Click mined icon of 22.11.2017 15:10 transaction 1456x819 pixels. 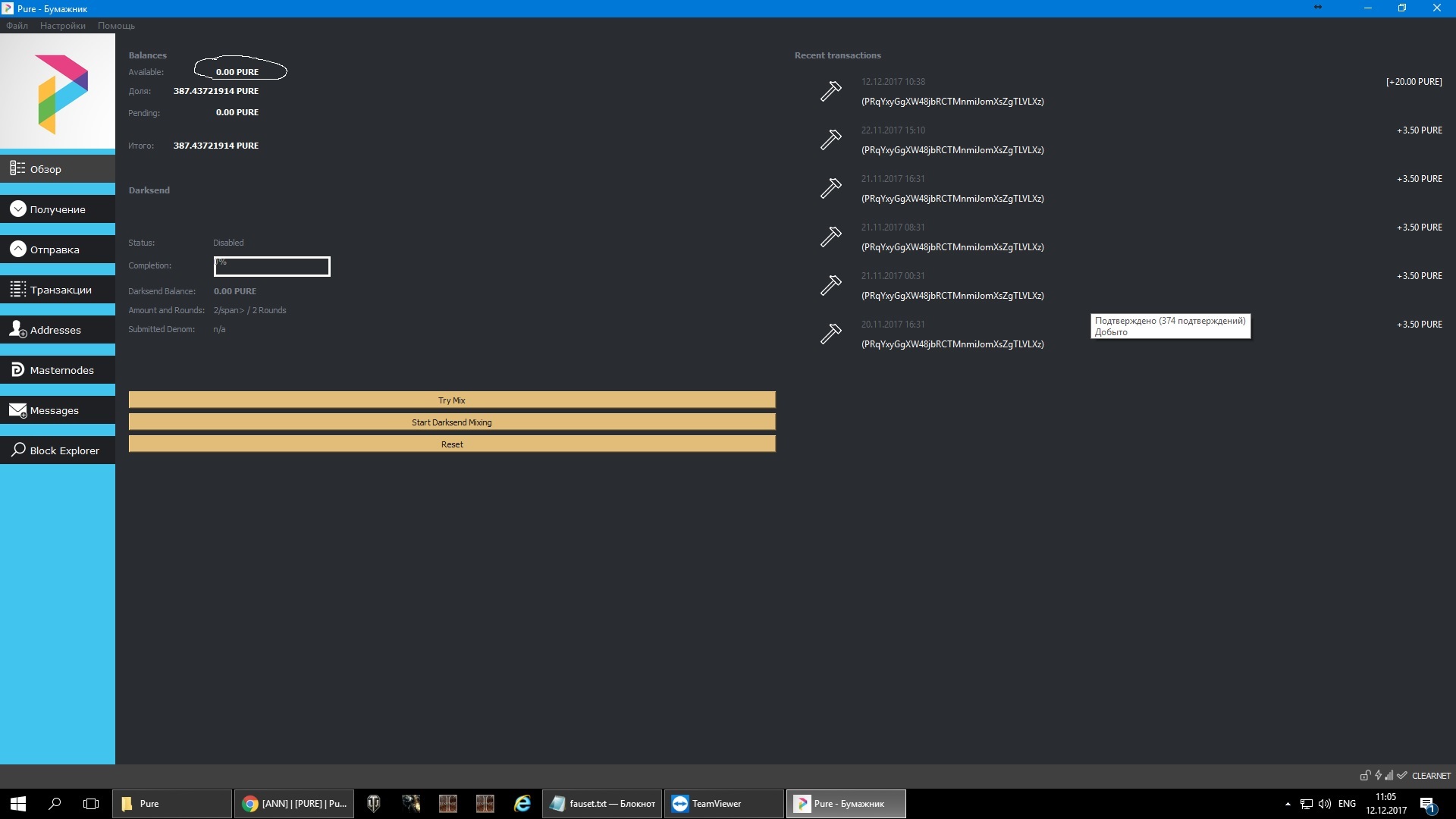831,140
